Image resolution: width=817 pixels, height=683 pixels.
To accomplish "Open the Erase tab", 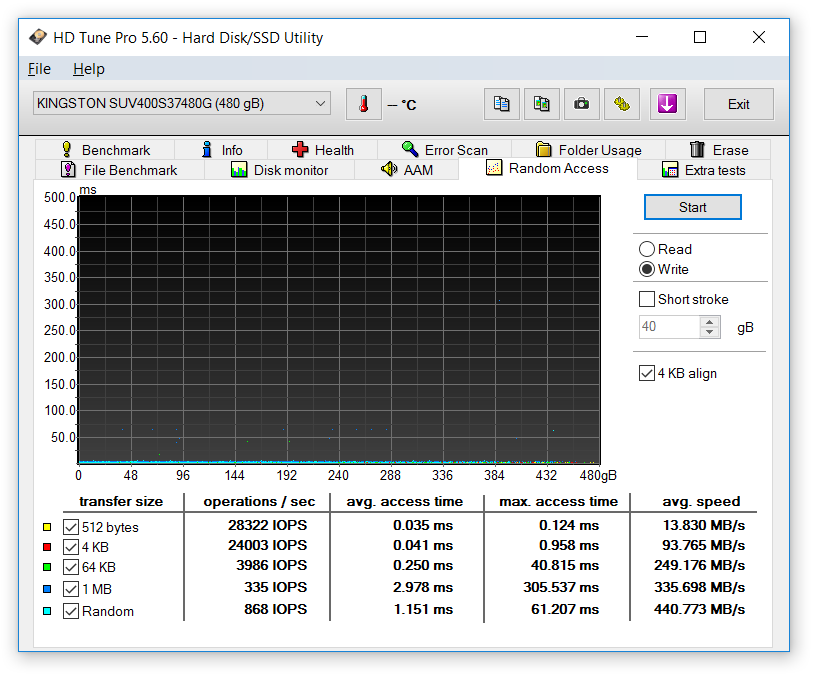I will click(x=719, y=150).
